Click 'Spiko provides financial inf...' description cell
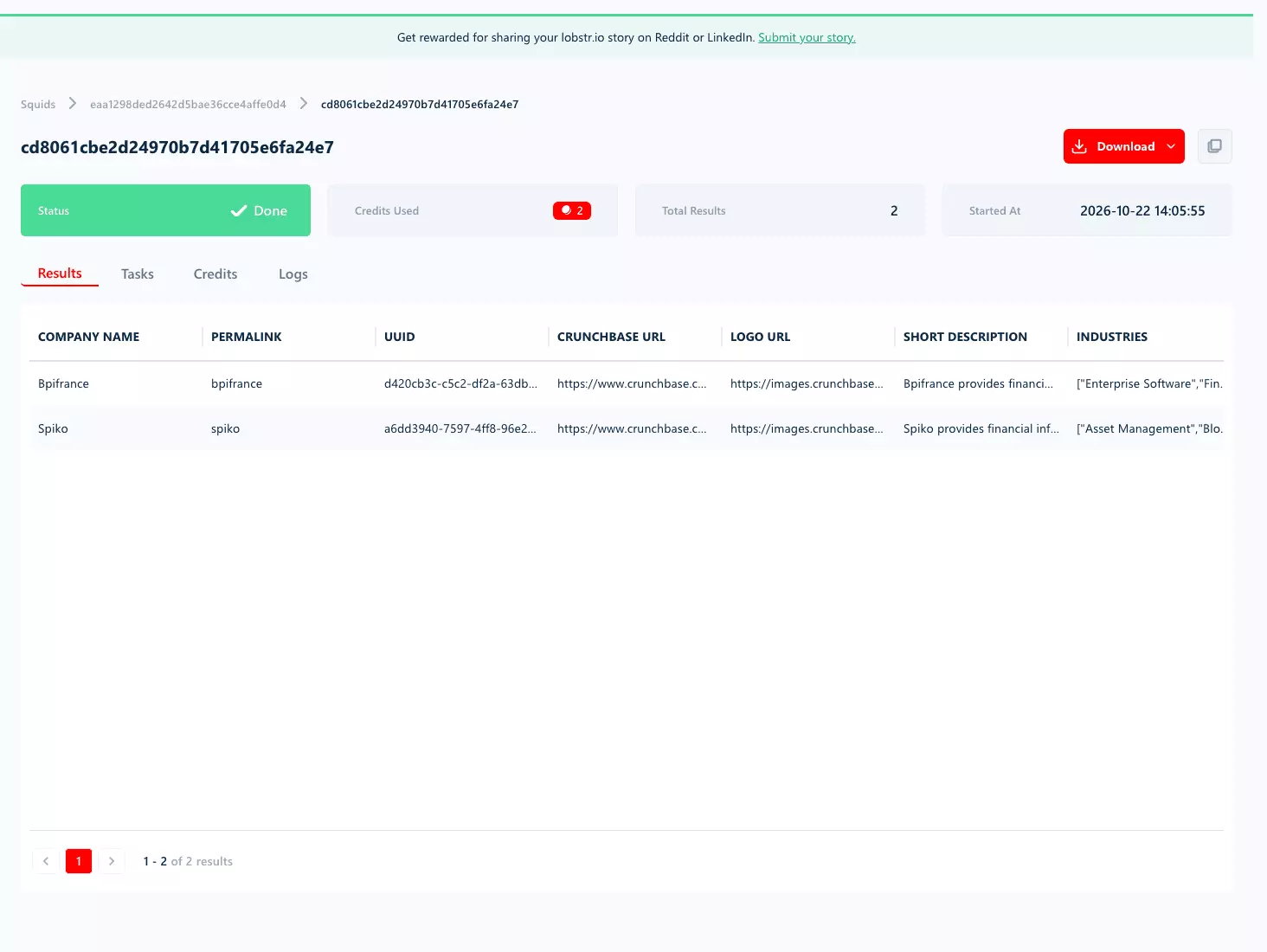The width and height of the screenshot is (1267, 952). pyautogui.click(x=981, y=428)
